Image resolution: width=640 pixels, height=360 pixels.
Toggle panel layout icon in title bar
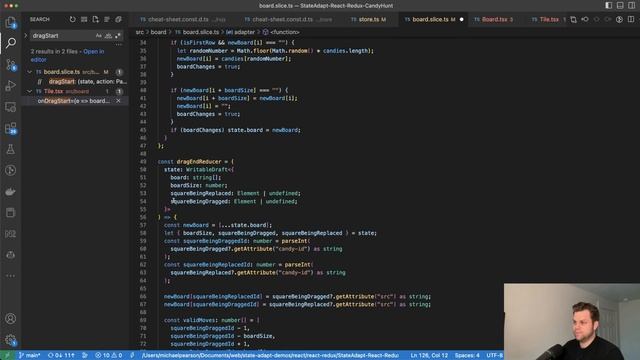[x=620, y=5]
